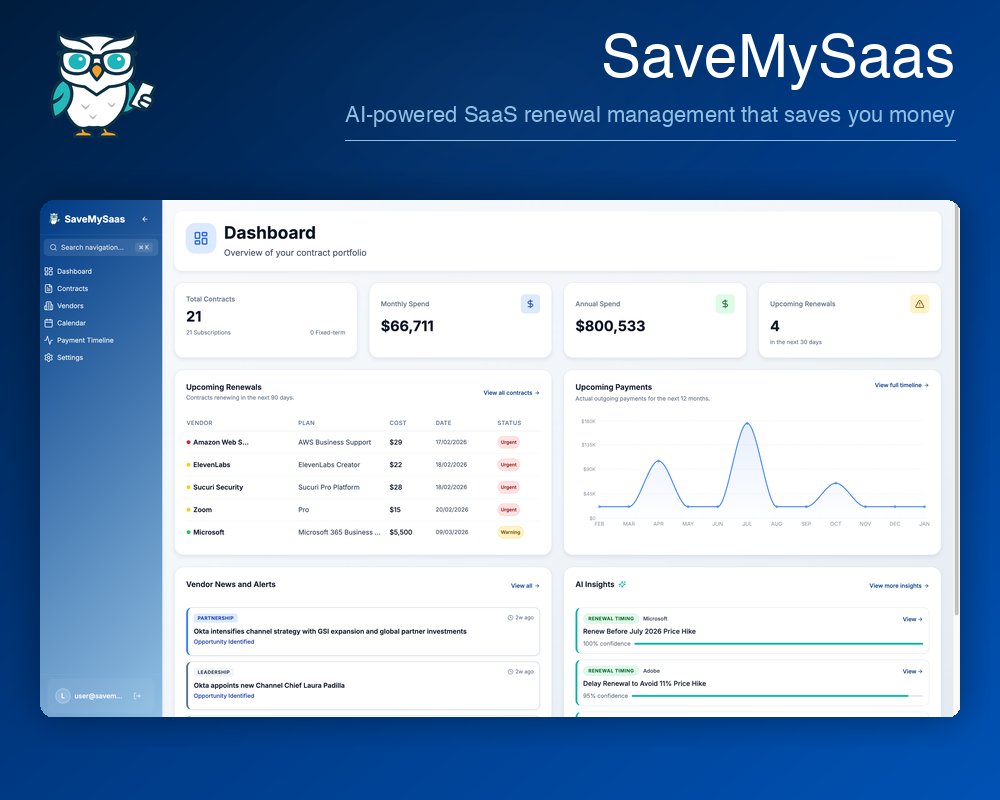Click the AI Insights sparkle icon
The image size is (1000, 800).
coord(622,584)
